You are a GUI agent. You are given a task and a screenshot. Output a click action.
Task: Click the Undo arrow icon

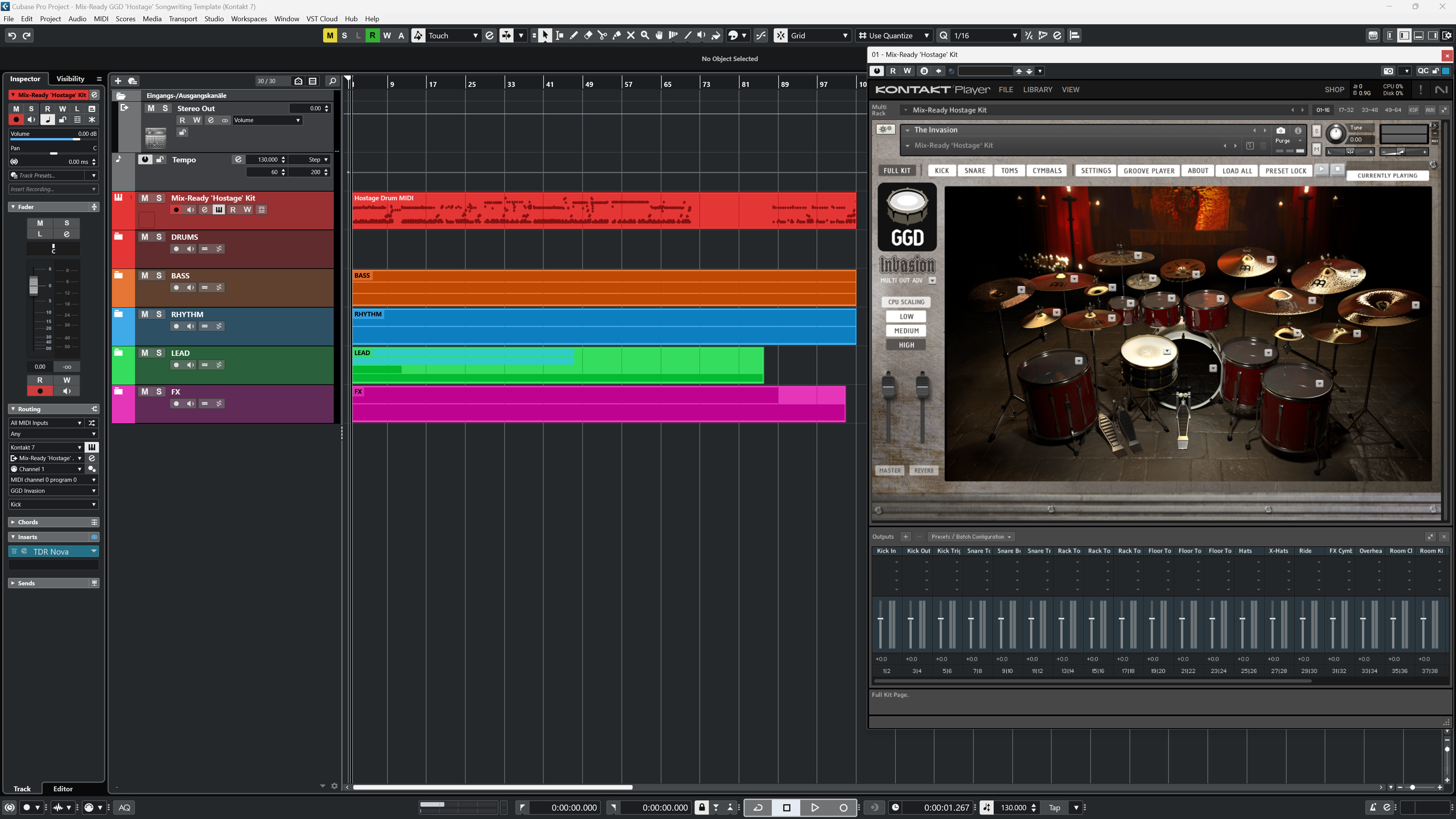pyautogui.click(x=12, y=35)
